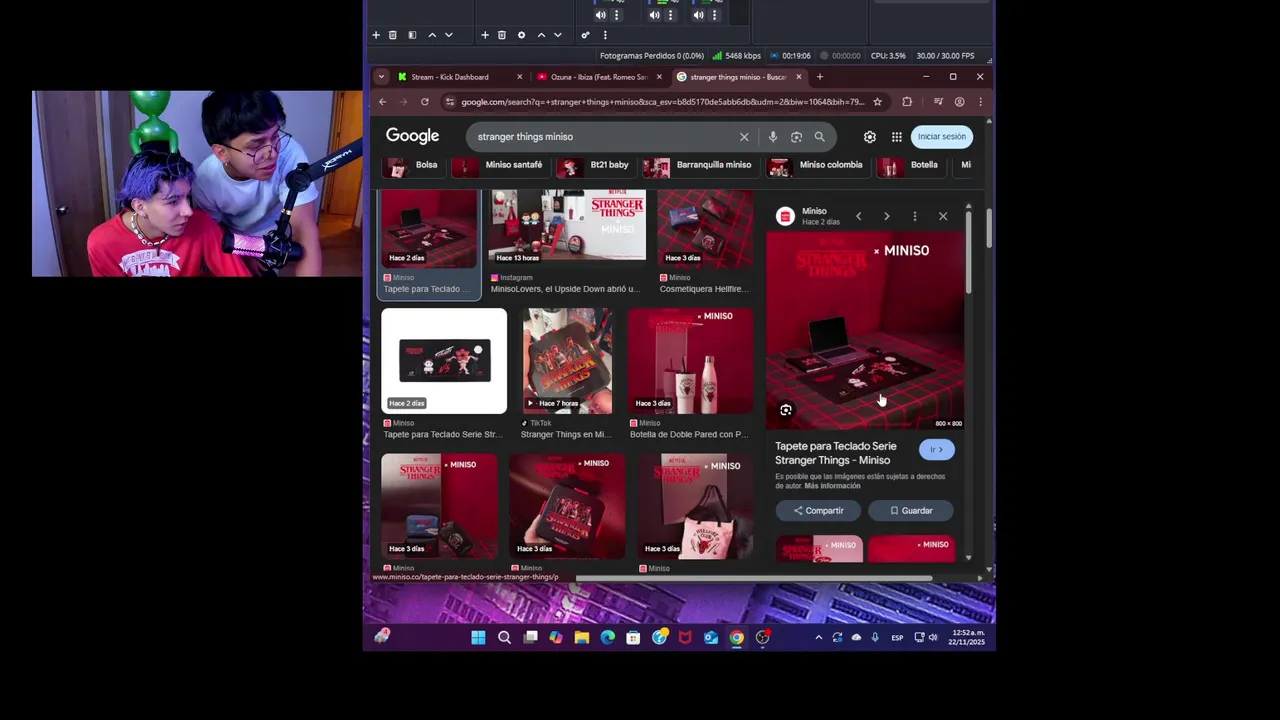Open Google Lens image search icon
This screenshot has height=720, width=1280.
796,137
